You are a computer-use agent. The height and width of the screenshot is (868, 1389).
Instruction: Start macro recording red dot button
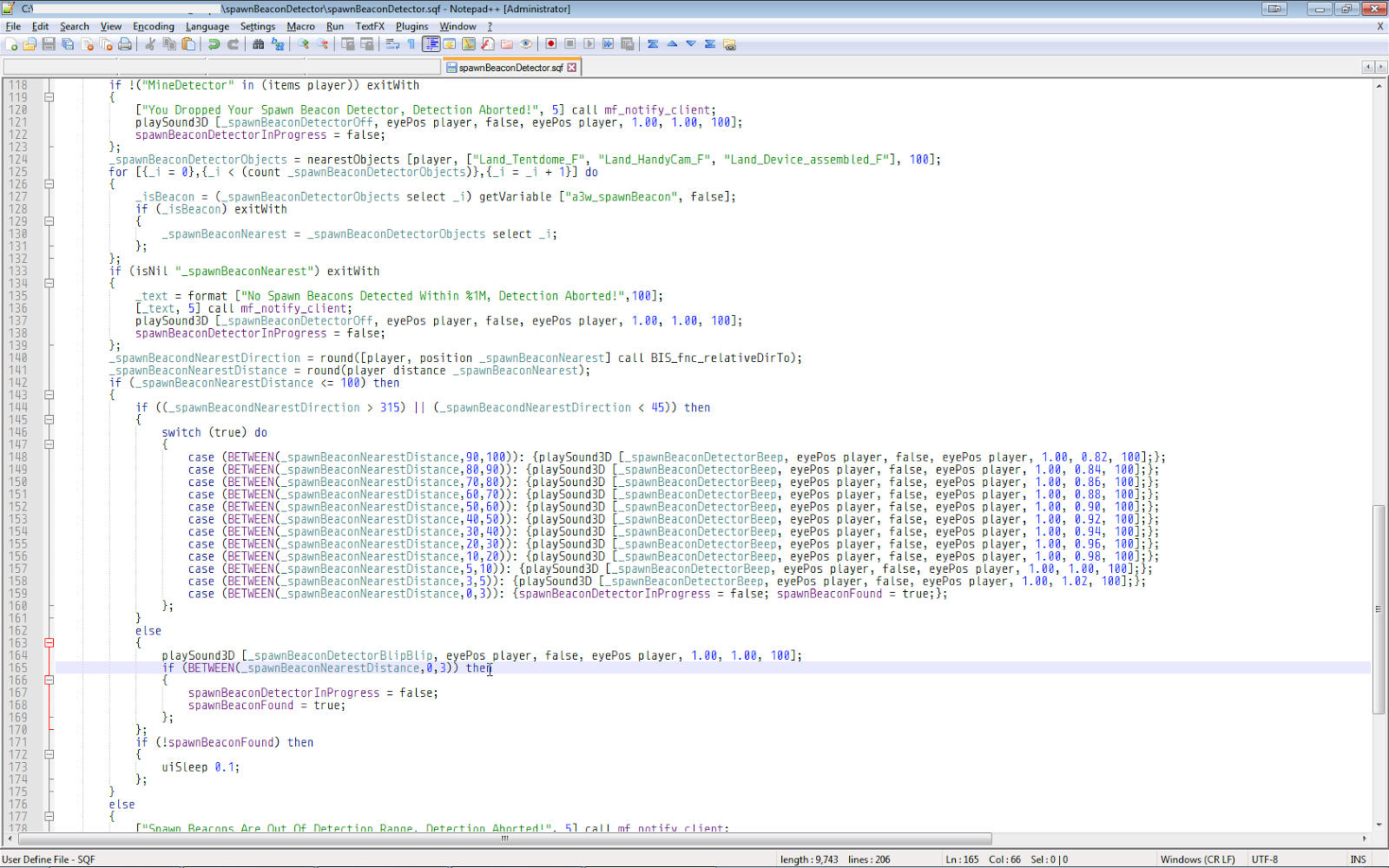pyautogui.click(x=550, y=44)
